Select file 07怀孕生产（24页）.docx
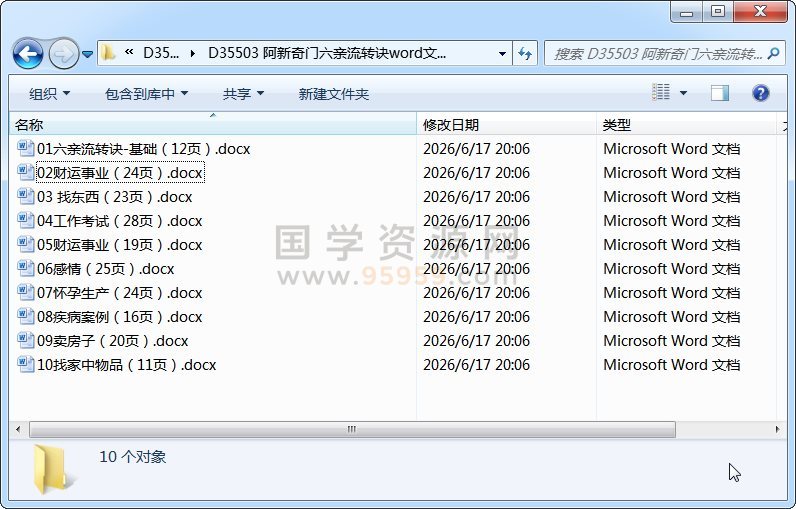796x509 pixels. tap(120, 293)
